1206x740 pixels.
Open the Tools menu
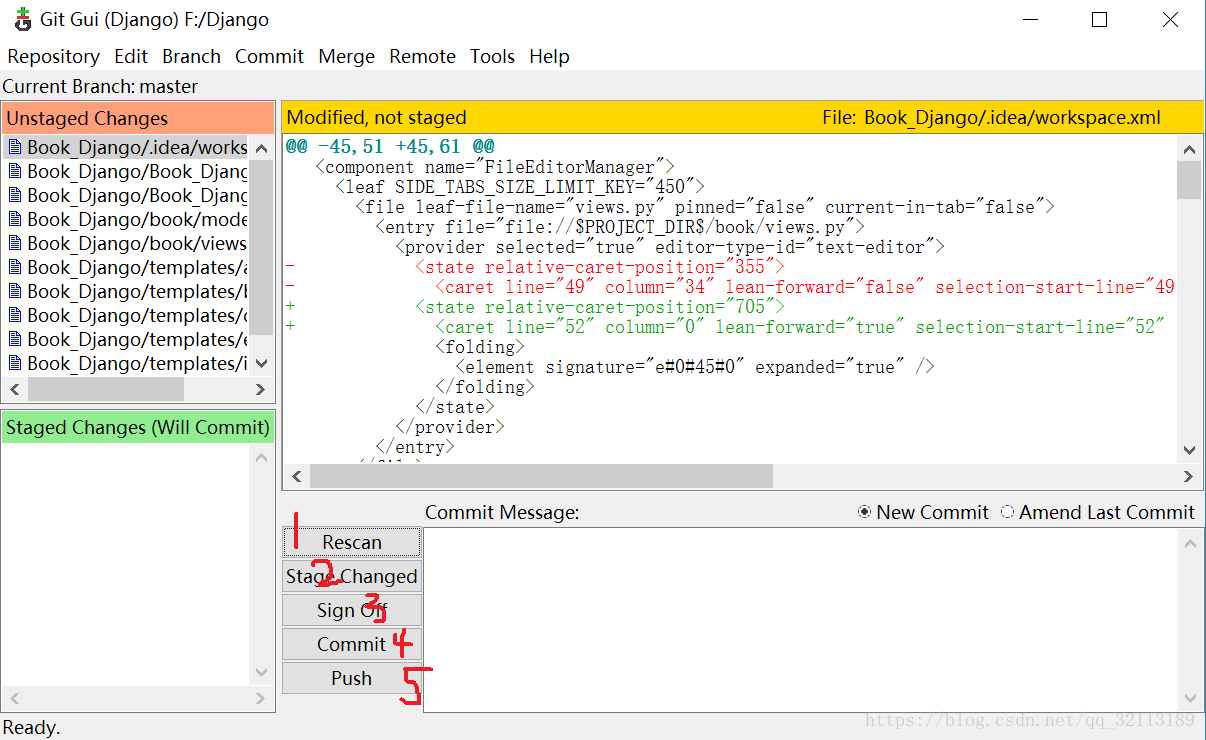(x=493, y=56)
